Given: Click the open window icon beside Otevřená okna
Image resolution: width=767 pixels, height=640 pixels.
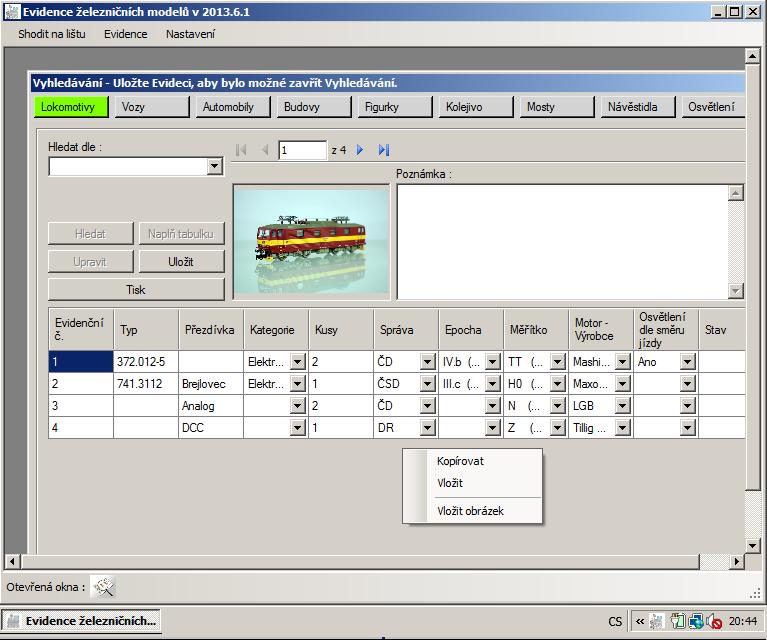Looking at the screenshot, I should tap(104, 587).
